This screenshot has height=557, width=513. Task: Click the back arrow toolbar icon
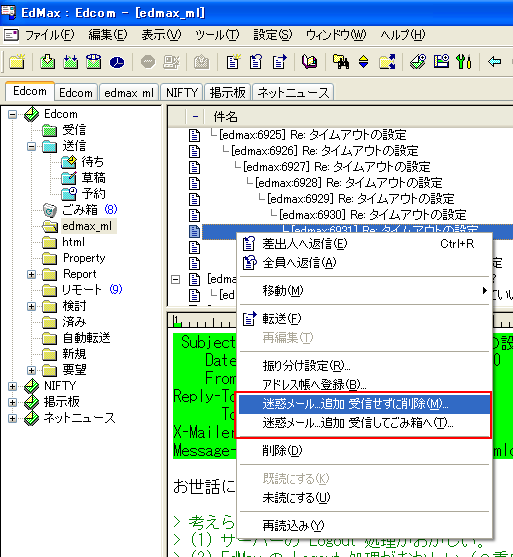pos(495,62)
